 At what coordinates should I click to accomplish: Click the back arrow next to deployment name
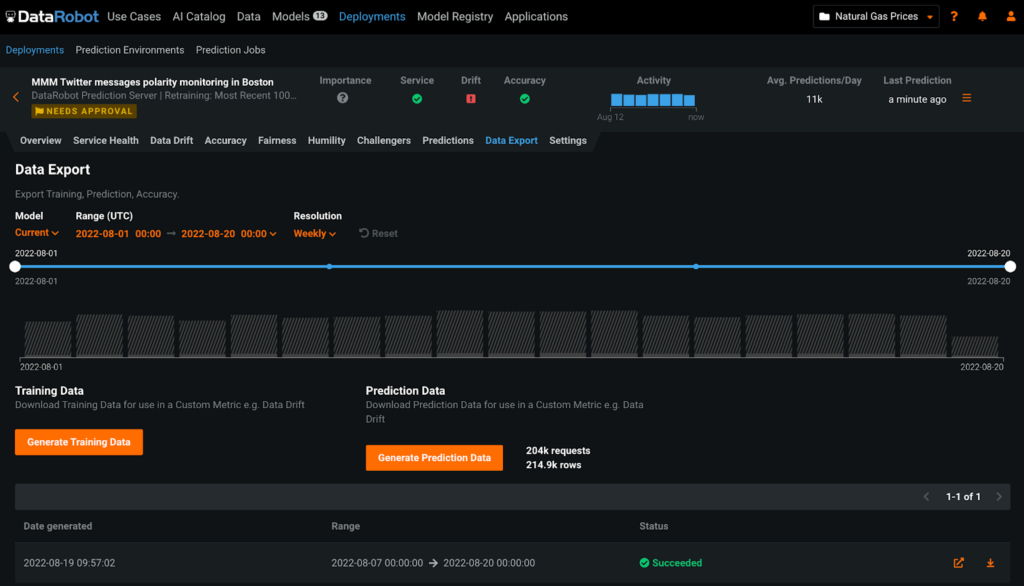(14, 98)
